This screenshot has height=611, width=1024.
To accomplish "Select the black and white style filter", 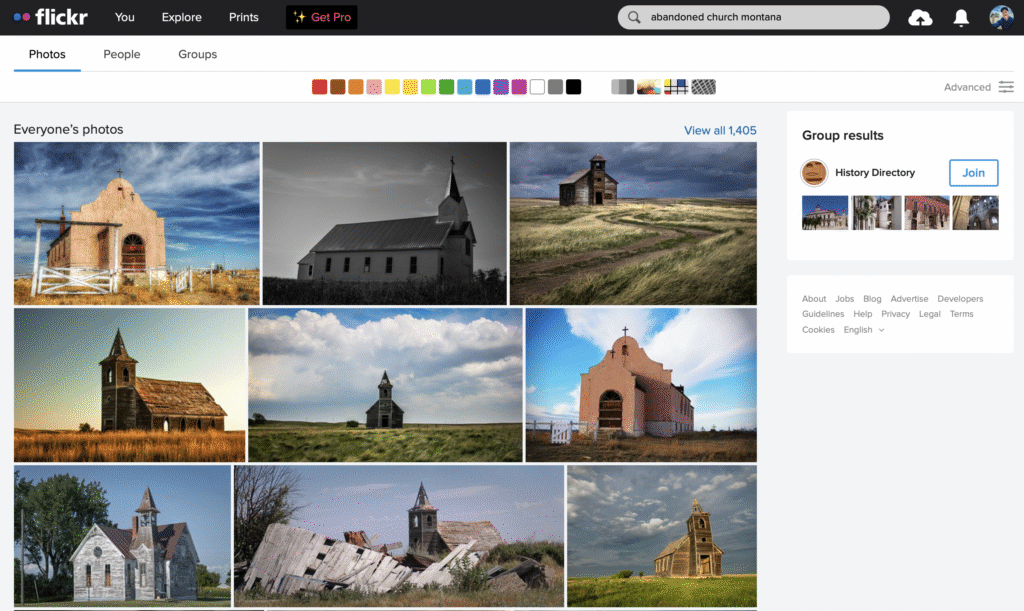I will pos(622,87).
